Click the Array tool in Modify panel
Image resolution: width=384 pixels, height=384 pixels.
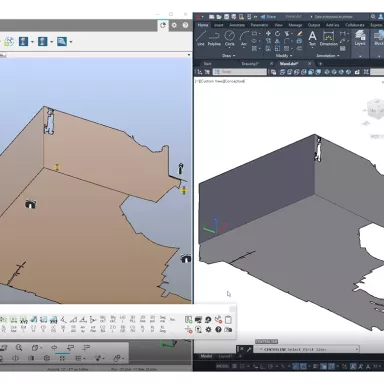287,48
